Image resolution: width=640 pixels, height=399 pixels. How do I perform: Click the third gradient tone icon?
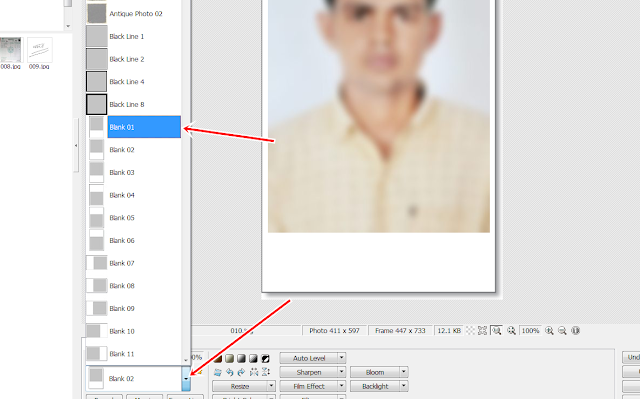[242, 359]
